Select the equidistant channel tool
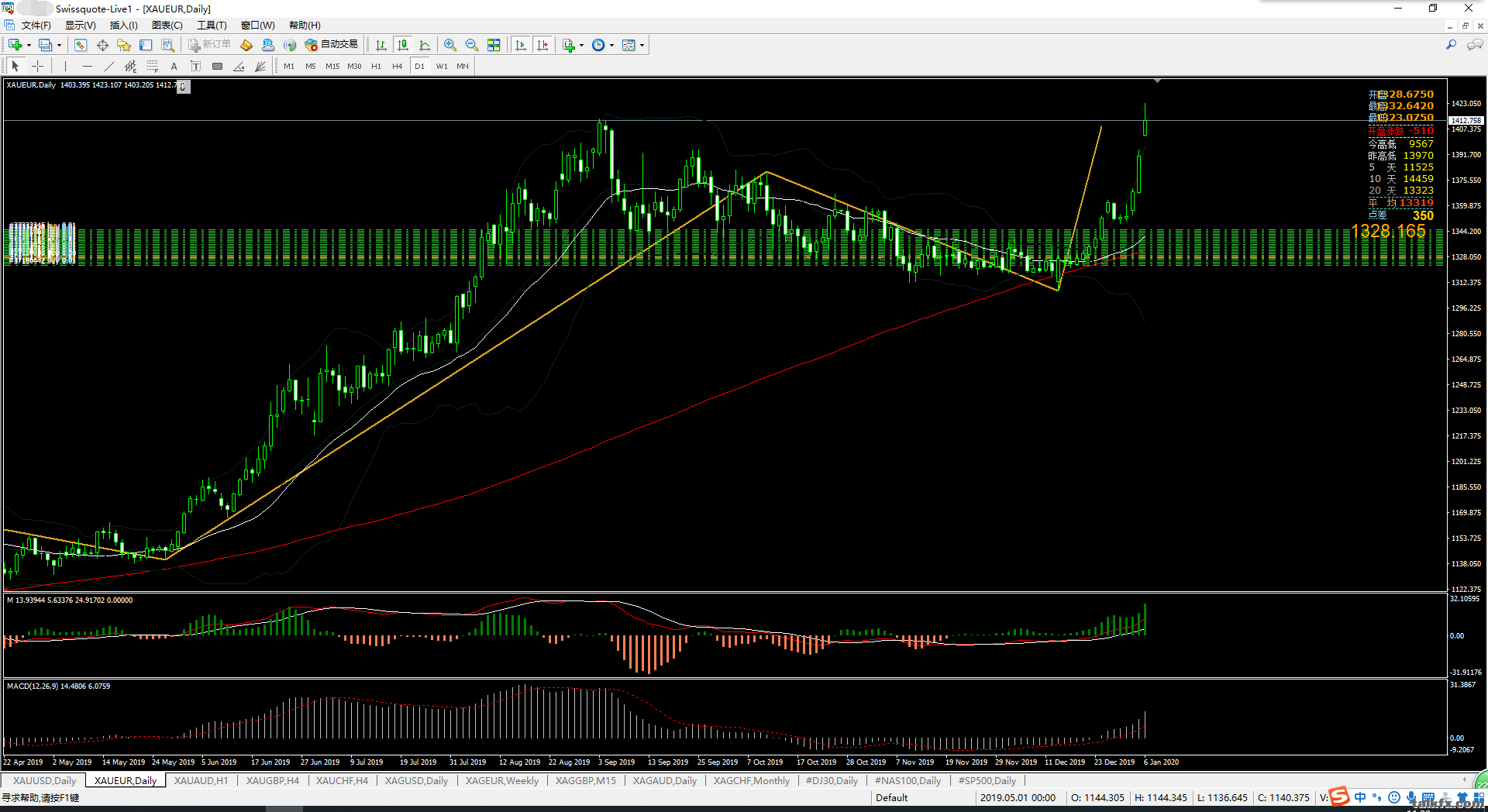 point(130,66)
